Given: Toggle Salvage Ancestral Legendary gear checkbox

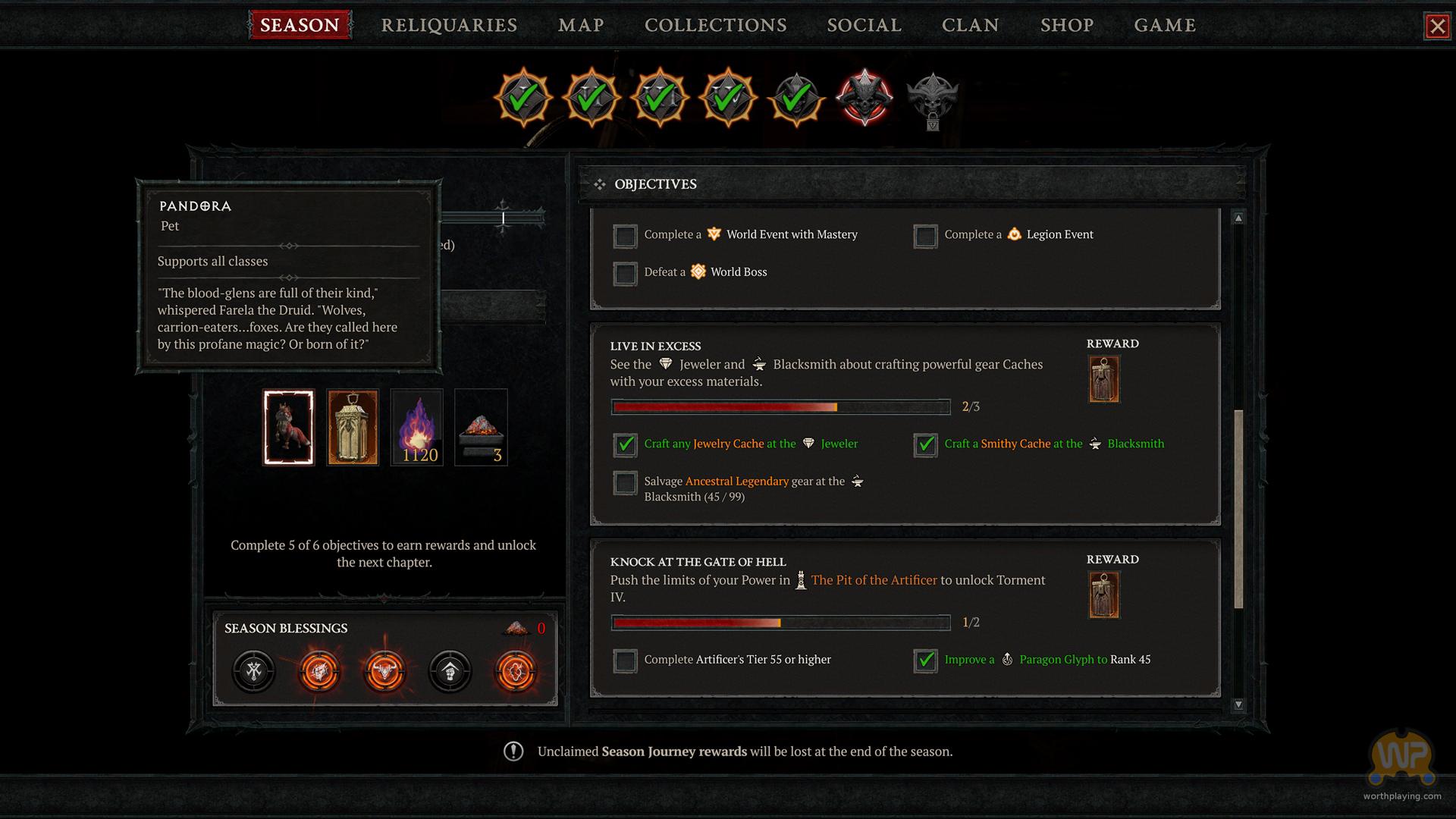Looking at the screenshot, I should coord(625,483).
